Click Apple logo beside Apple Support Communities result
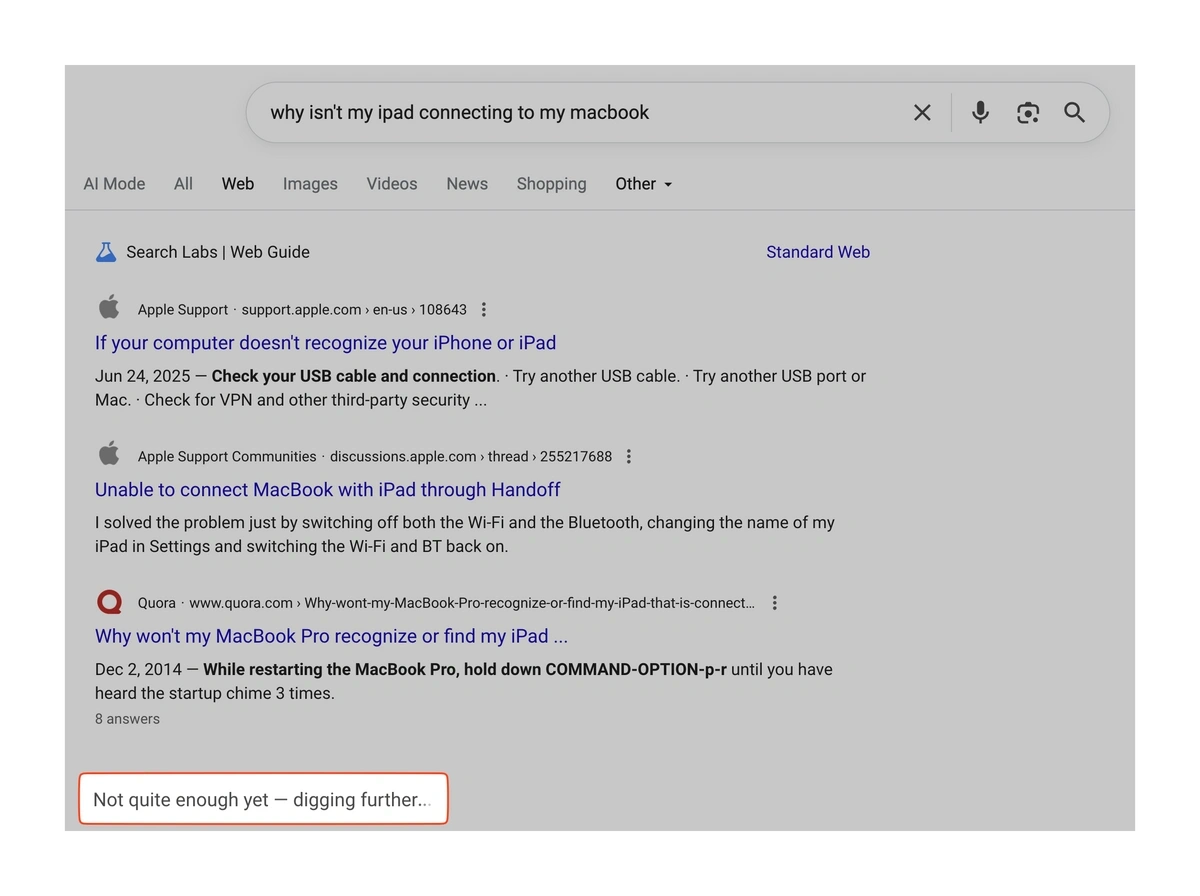The image size is (1200, 896). tap(109, 454)
